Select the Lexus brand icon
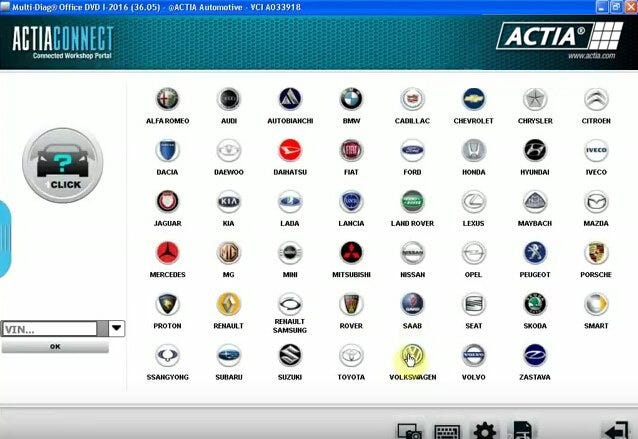The height and width of the screenshot is (439, 638). (x=474, y=201)
